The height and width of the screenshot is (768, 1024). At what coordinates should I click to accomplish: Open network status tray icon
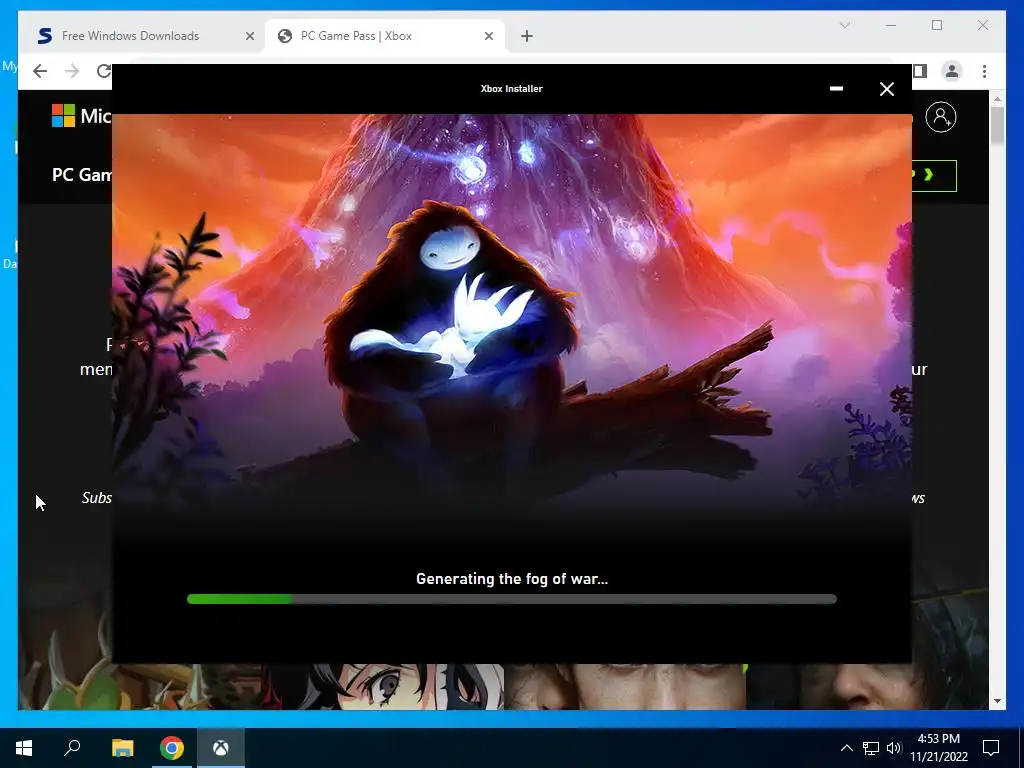point(871,748)
